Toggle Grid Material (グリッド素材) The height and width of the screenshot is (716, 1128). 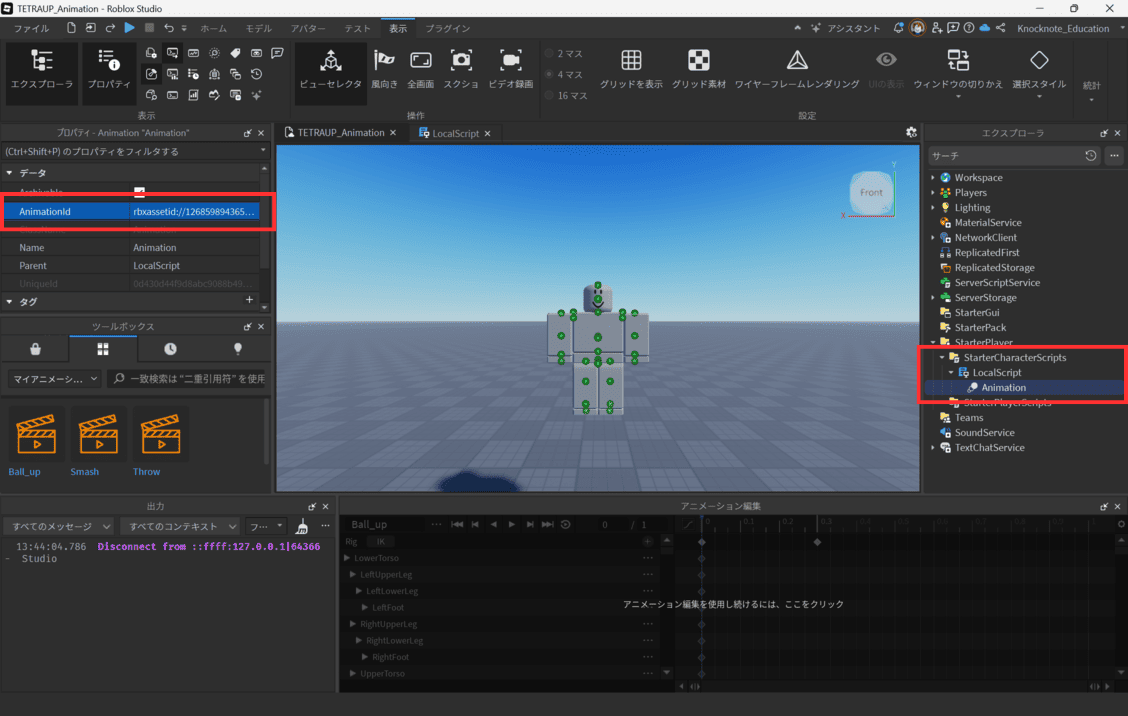coord(699,70)
